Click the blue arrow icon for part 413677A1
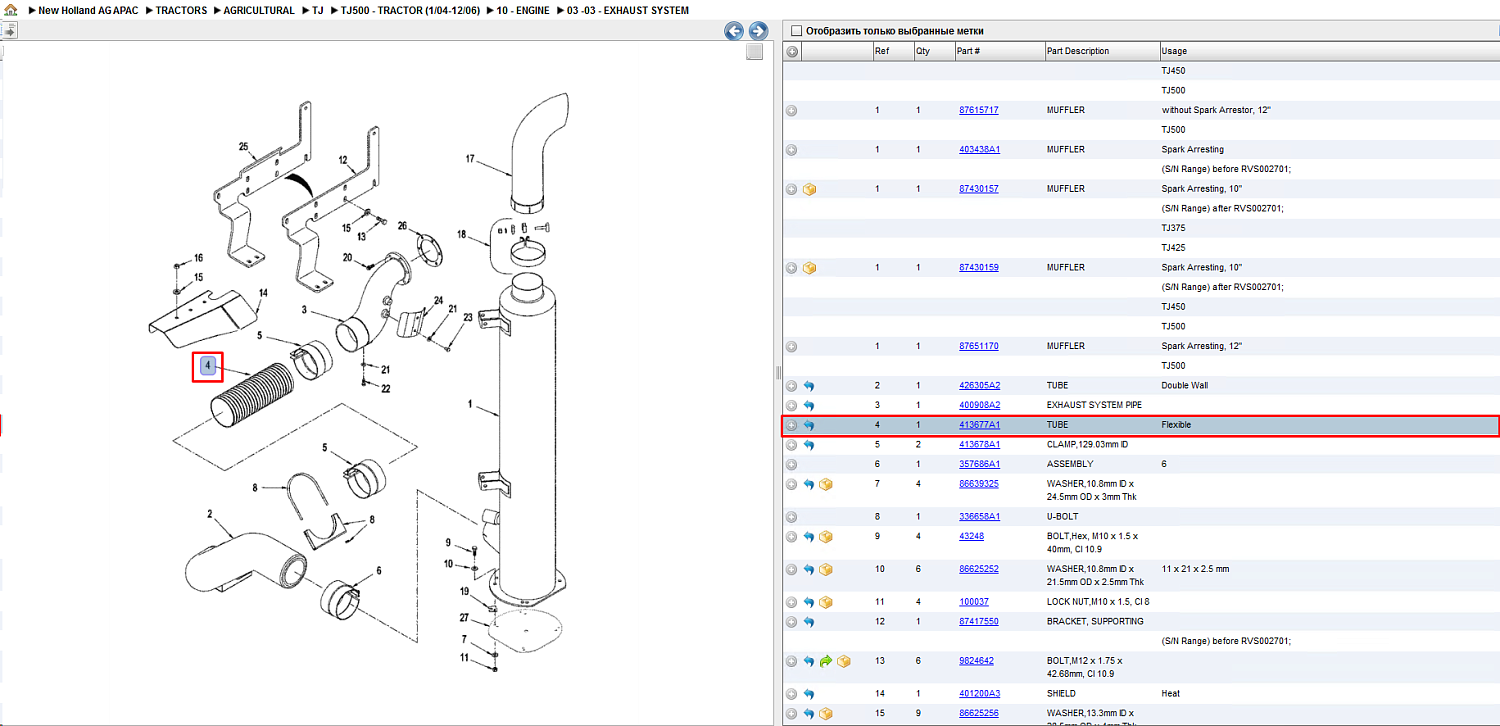This screenshot has width=1500, height=726. [809, 425]
